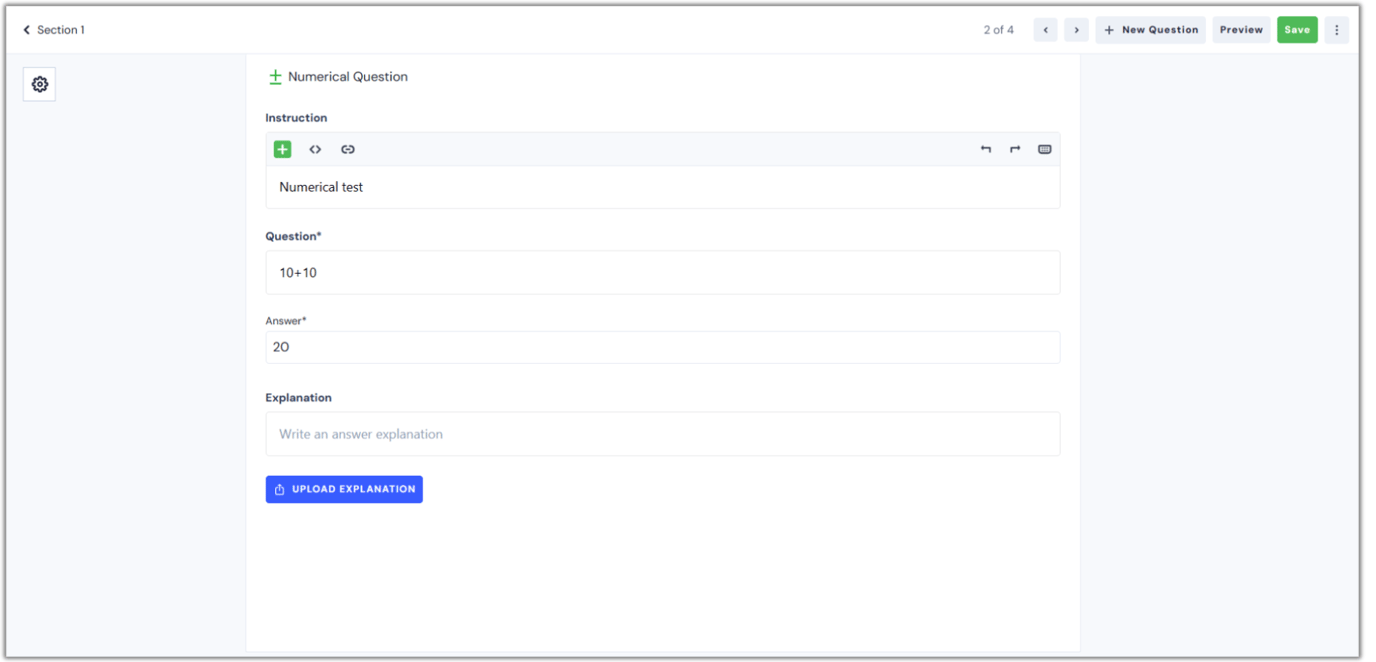Select the Answer field showing 20
Image resolution: width=1376 pixels, height=662 pixels.
pos(662,347)
